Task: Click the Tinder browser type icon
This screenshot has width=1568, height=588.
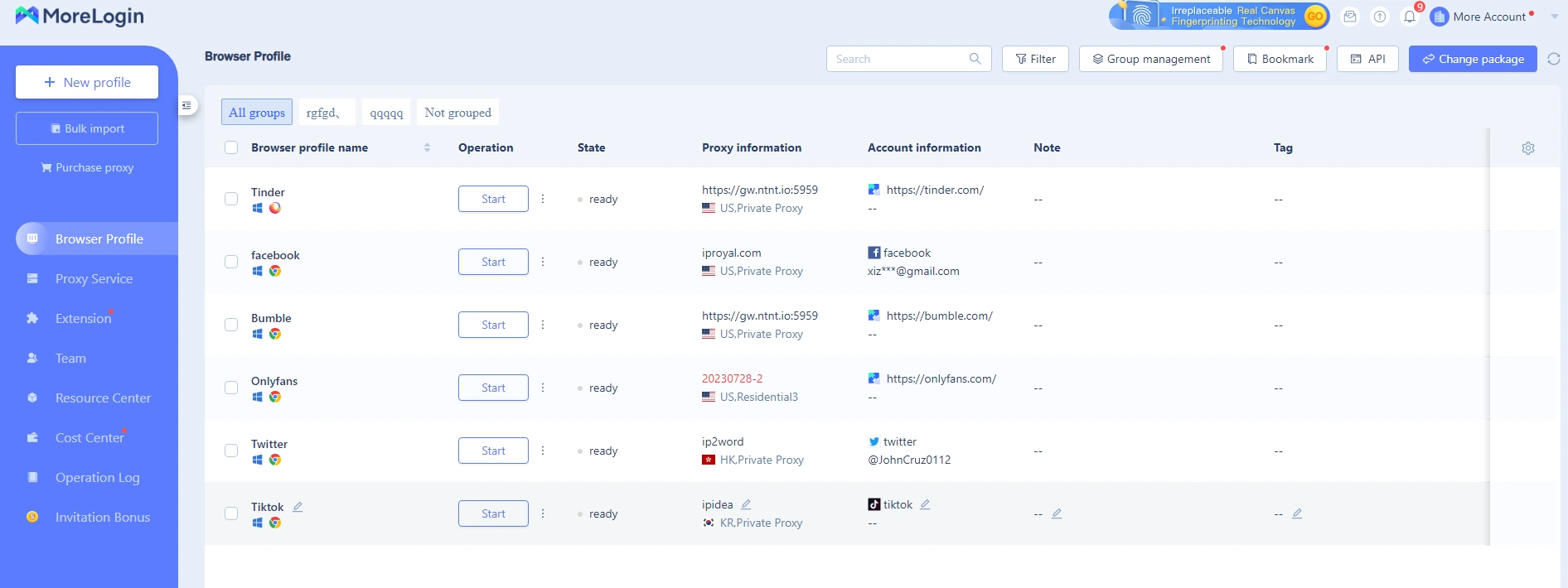Action: pos(275,208)
